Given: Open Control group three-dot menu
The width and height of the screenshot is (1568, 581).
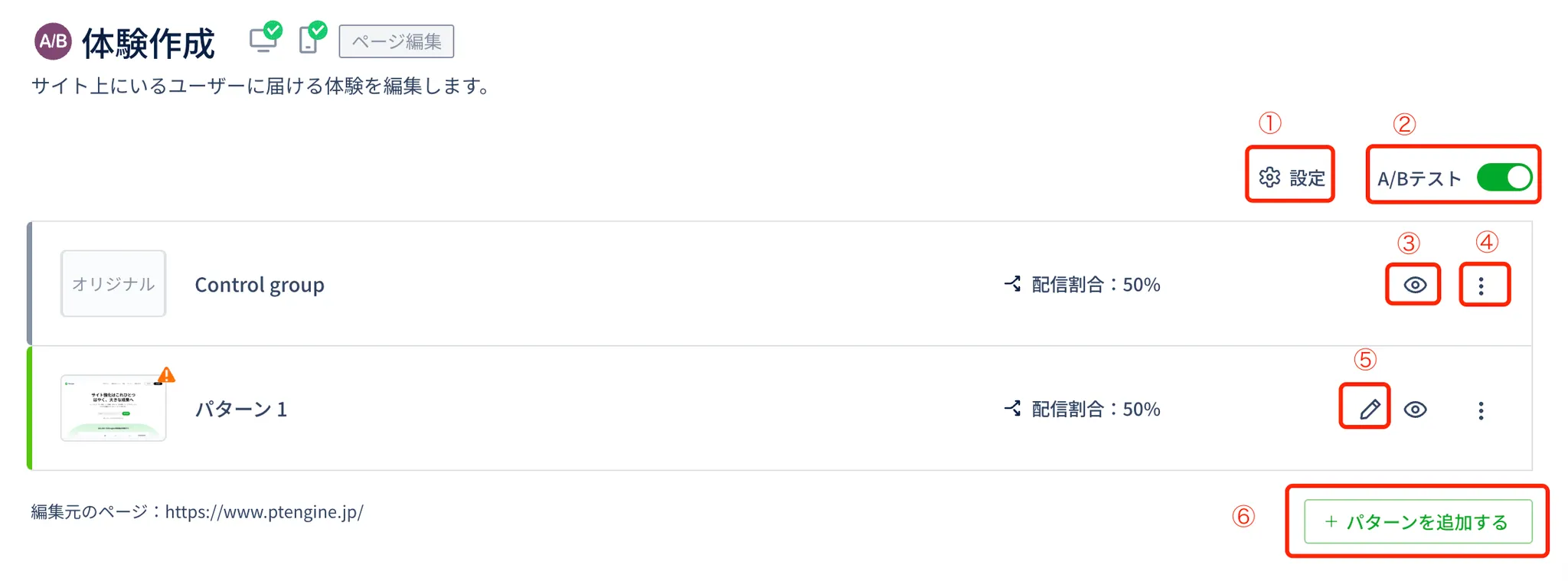Looking at the screenshot, I should [1481, 286].
